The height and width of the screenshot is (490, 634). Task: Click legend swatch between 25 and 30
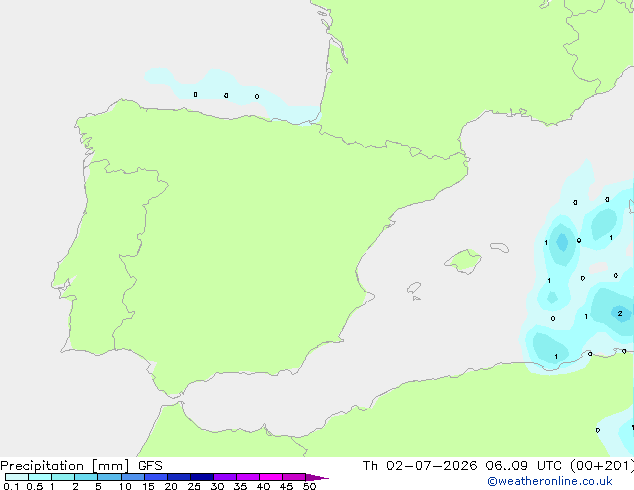202,477
